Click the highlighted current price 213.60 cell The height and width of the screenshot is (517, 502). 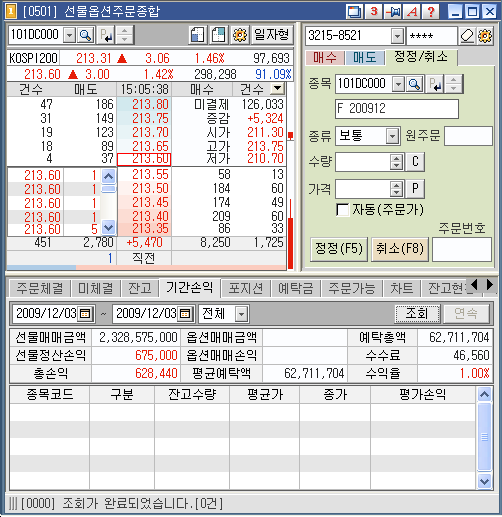click(x=144, y=159)
